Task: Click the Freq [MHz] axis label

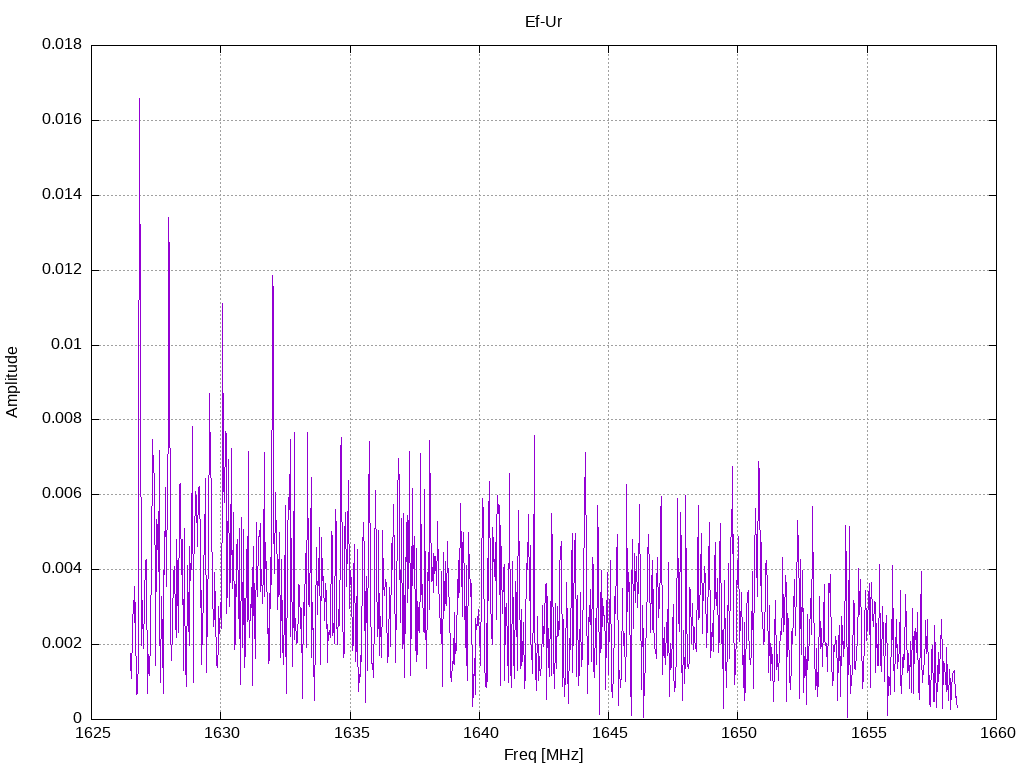Action: pyautogui.click(x=543, y=755)
